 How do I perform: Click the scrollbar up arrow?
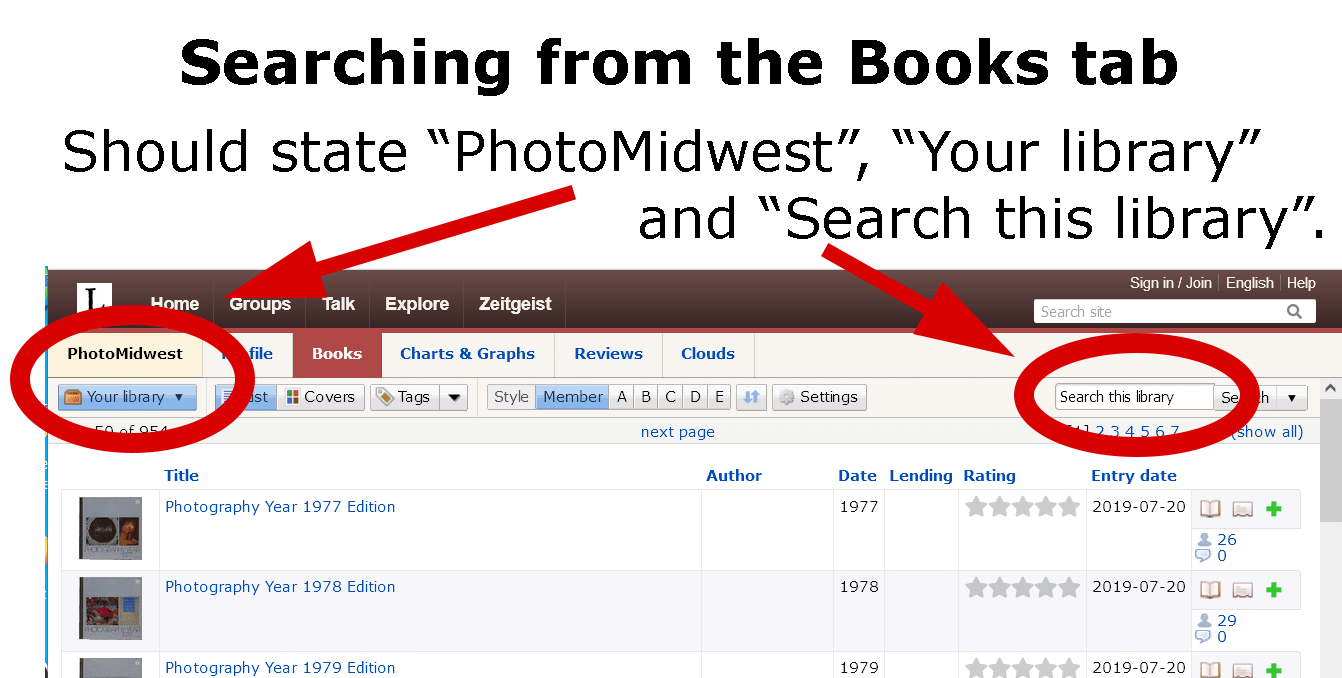click(x=1331, y=388)
